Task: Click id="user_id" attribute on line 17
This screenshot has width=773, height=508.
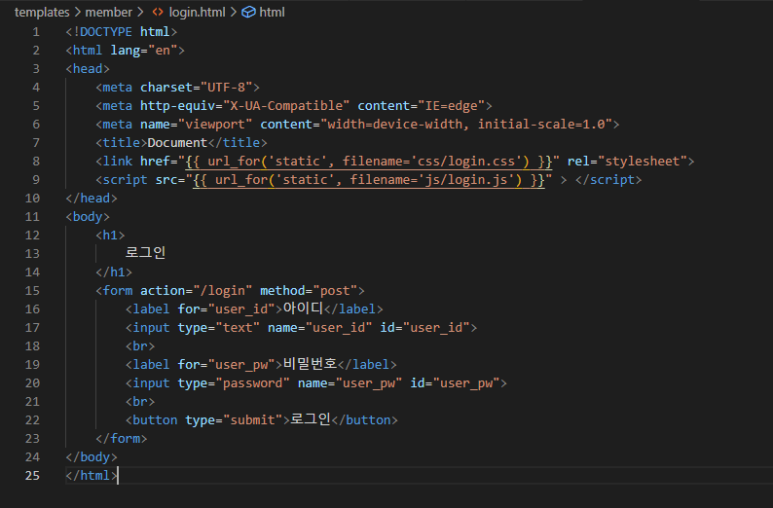Action: (425, 328)
